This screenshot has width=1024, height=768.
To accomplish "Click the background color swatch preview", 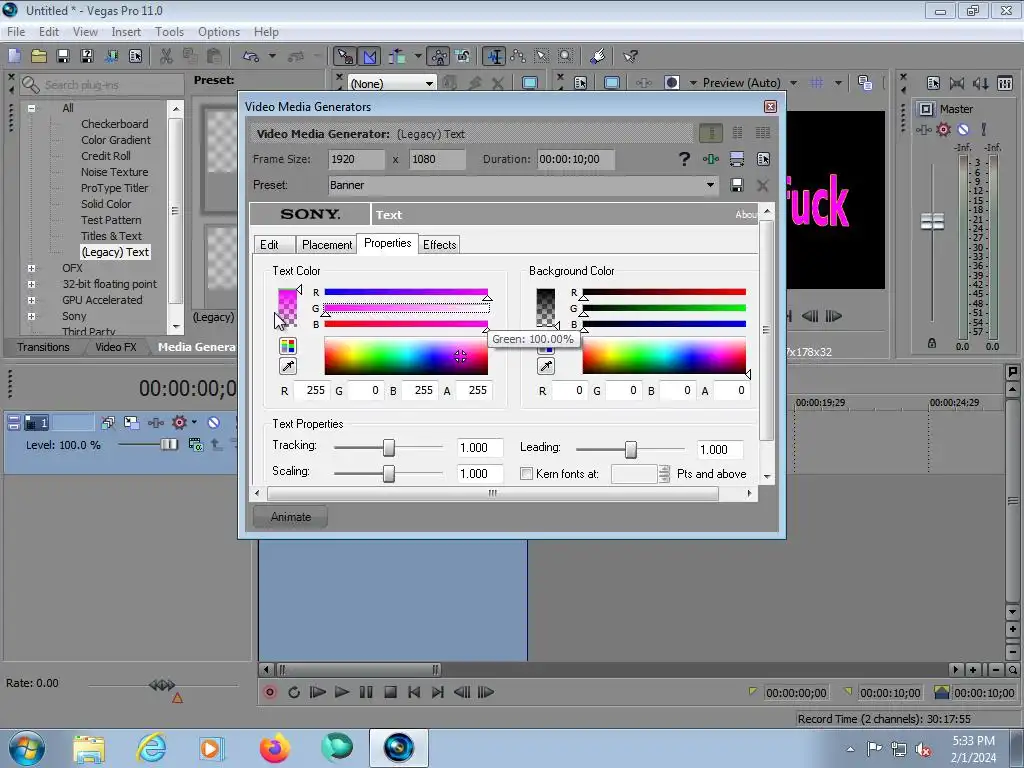I will (545, 307).
